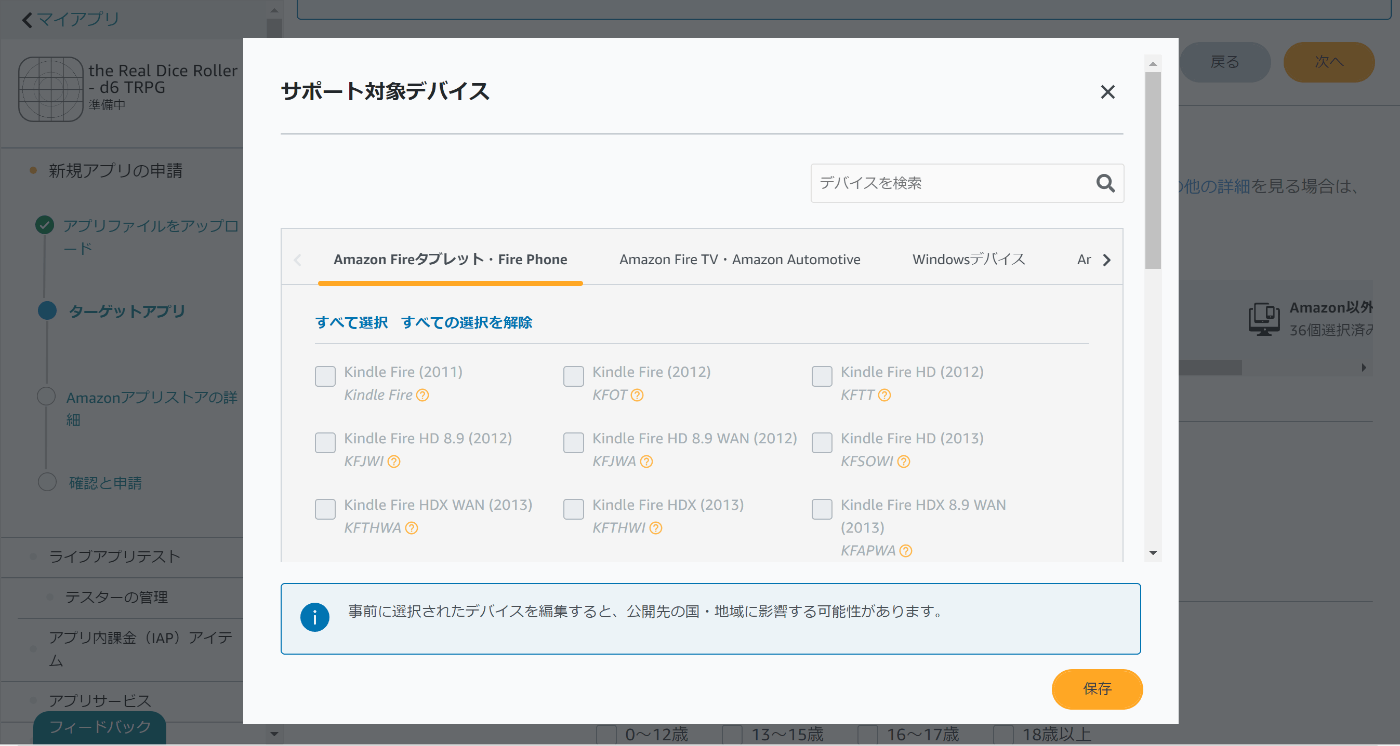
Task: Open 確認と申請 step
Action: point(105,483)
